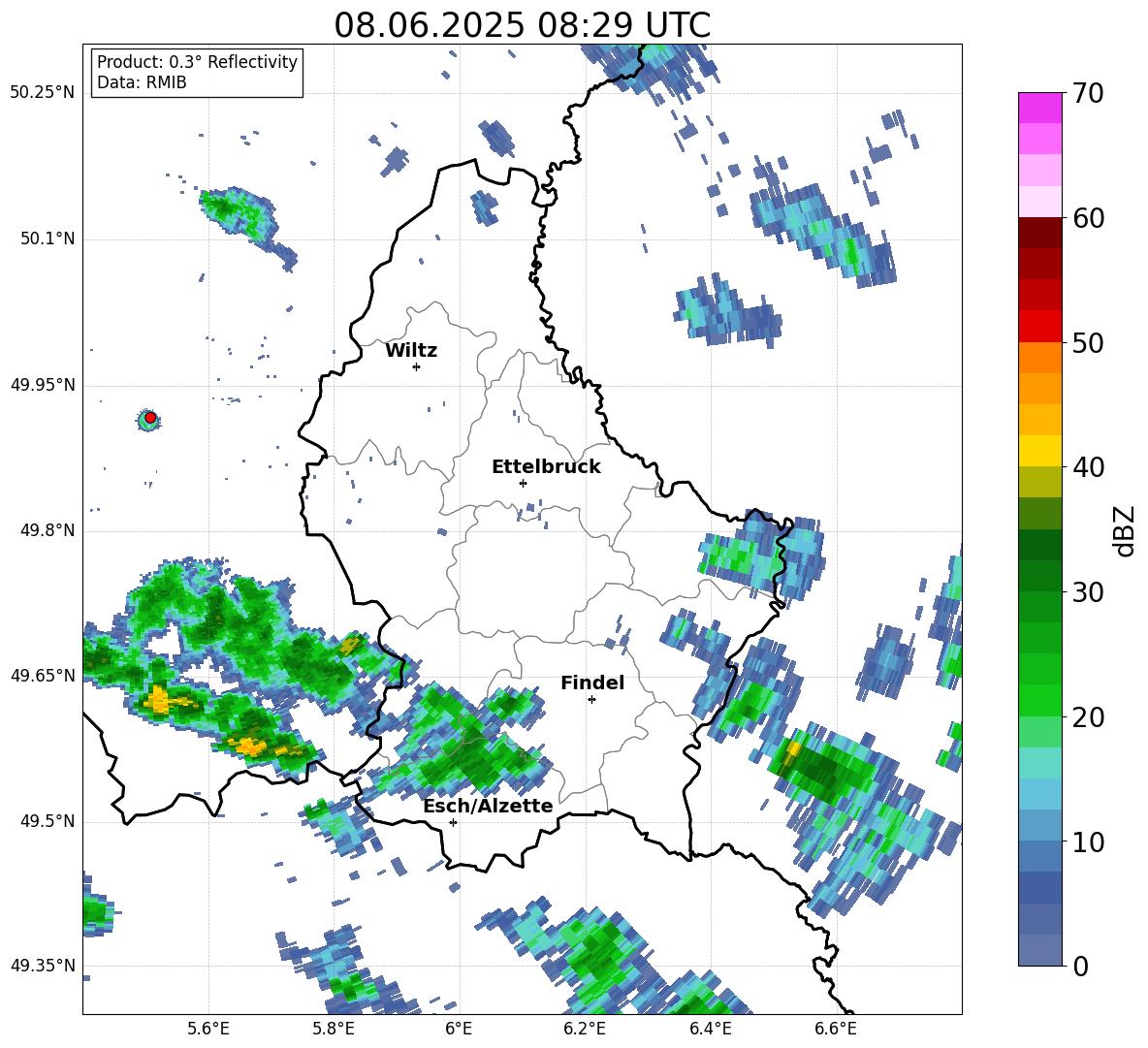The image size is (1148, 1048).
Task: Click the 20 tick on the colorbar
Action: pos(1088,716)
